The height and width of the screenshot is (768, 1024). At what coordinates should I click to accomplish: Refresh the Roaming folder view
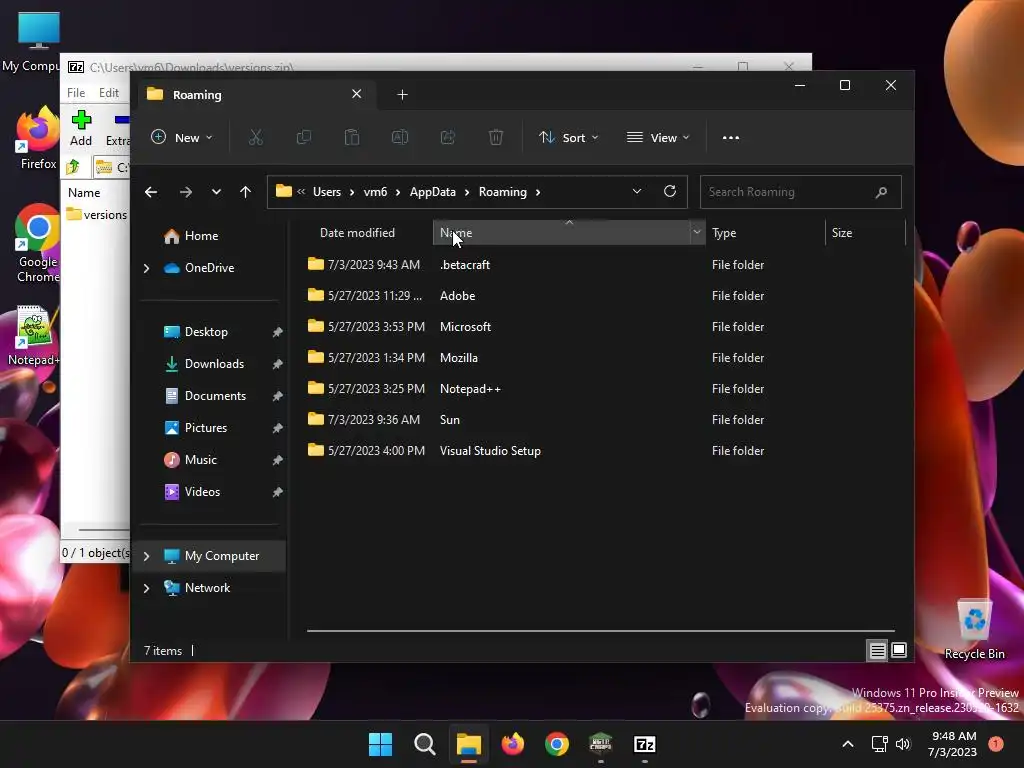(x=670, y=191)
